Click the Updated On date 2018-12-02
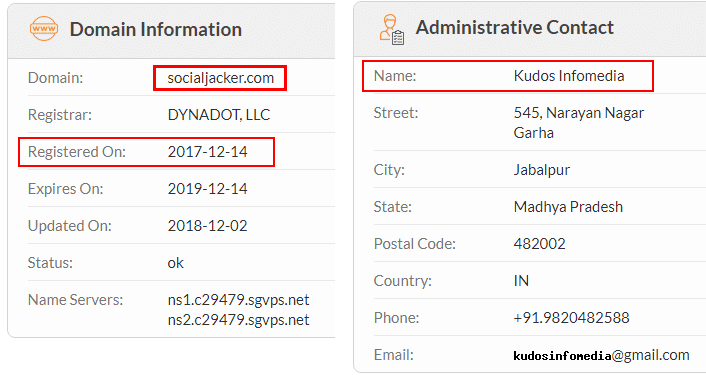This screenshot has height=379, width=706. (x=208, y=226)
